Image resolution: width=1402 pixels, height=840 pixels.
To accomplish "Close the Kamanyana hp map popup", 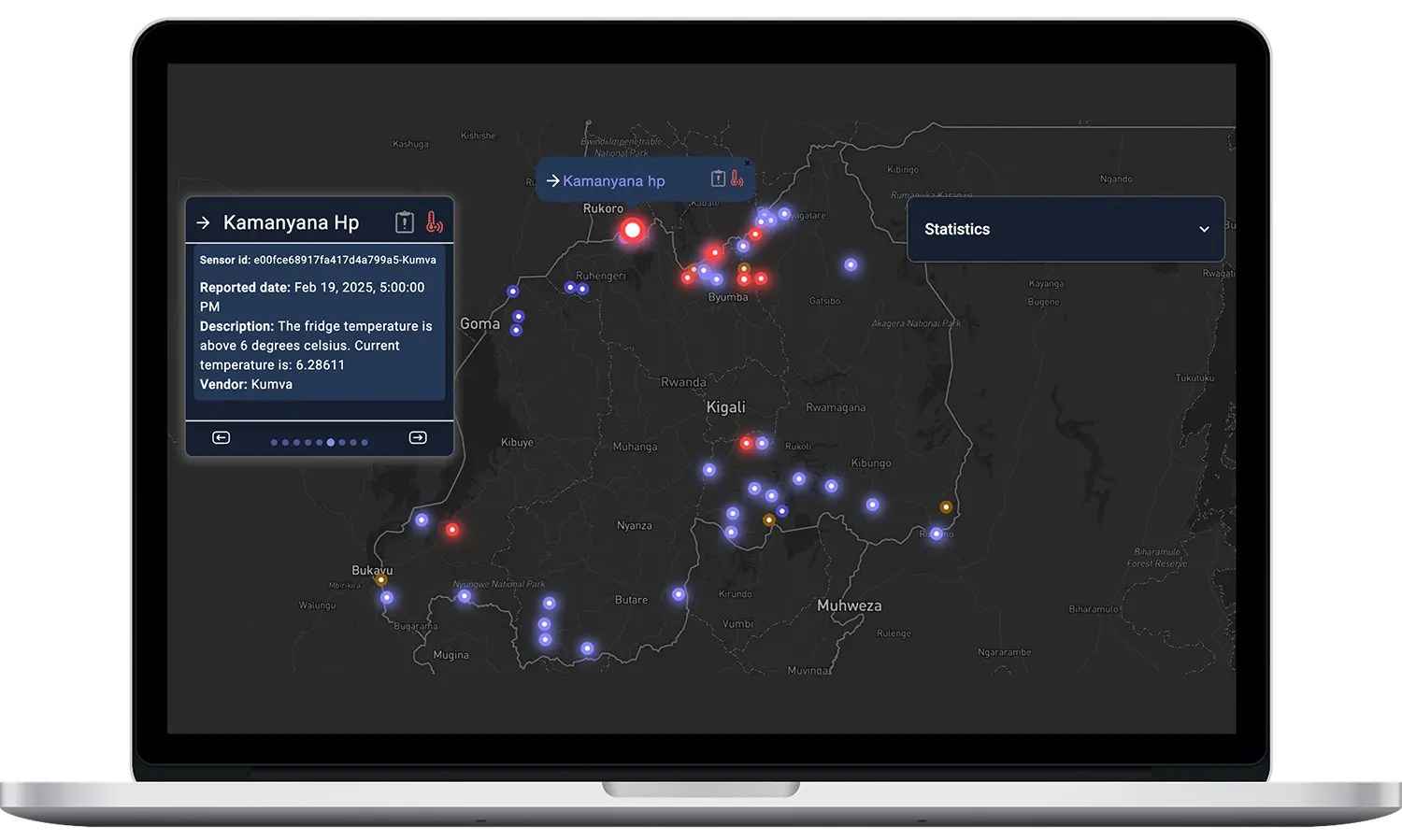I will click(747, 164).
